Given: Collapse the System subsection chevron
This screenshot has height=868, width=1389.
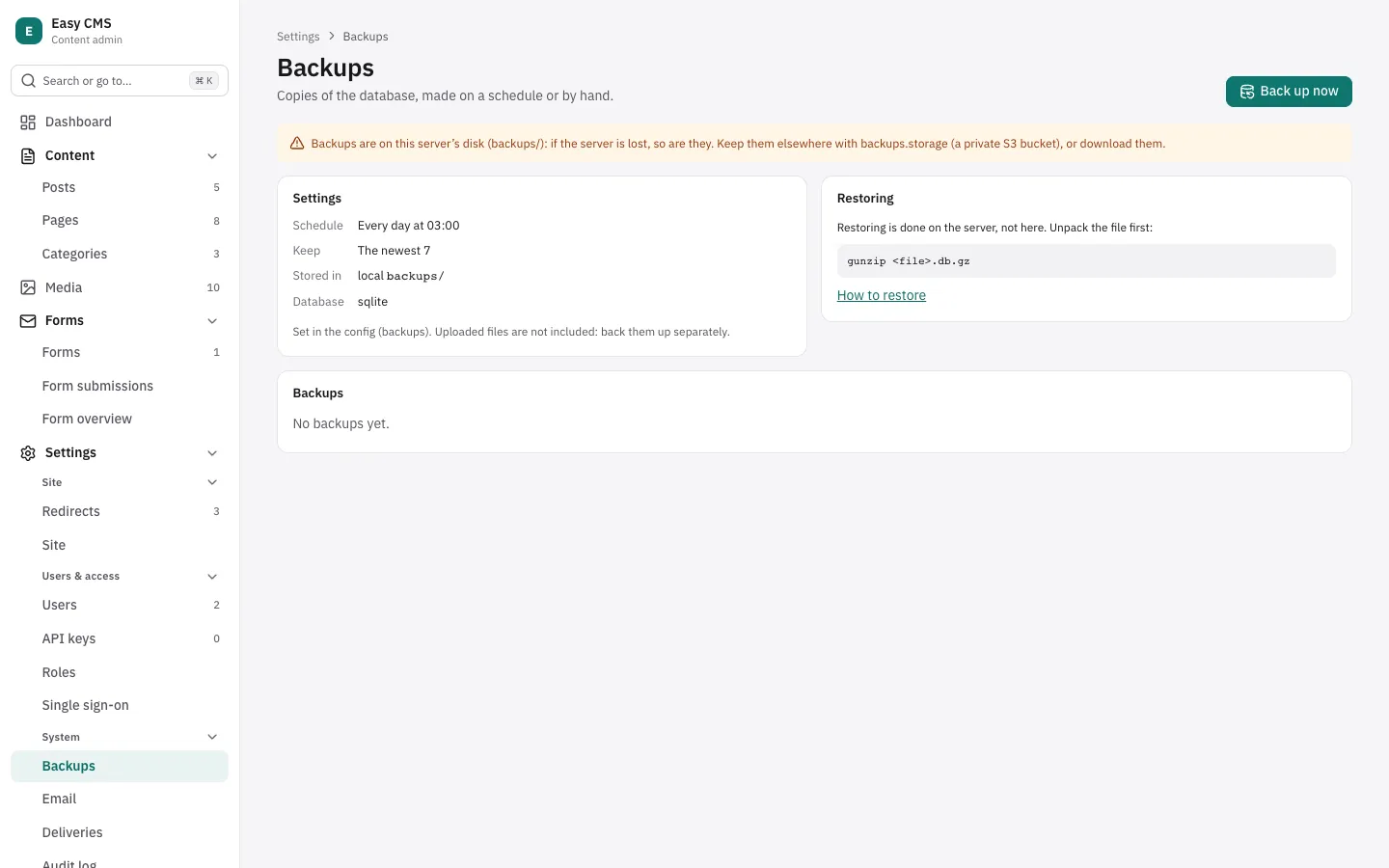Looking at the screenshot, I should [x=212, y=738].
